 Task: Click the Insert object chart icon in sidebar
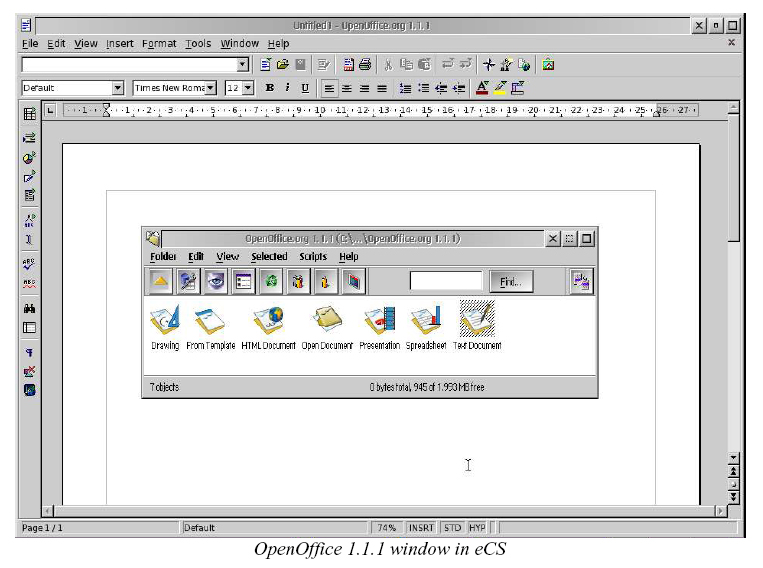30,158
